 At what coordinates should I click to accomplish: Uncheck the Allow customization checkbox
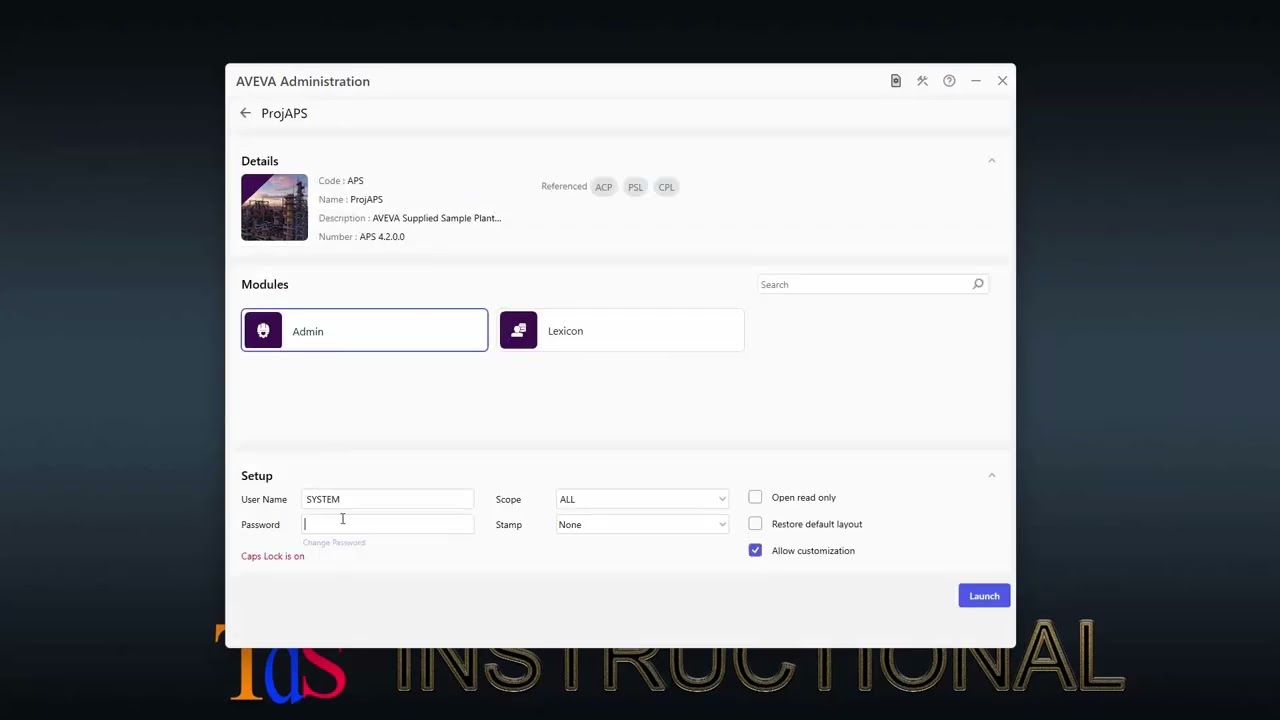tap(755, 550)
